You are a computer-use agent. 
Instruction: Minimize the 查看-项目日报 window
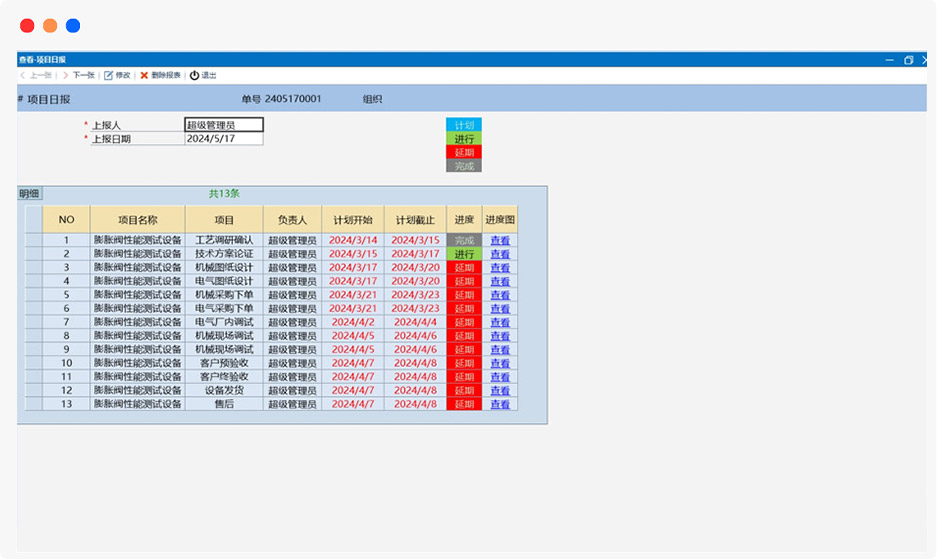(889, 60)
